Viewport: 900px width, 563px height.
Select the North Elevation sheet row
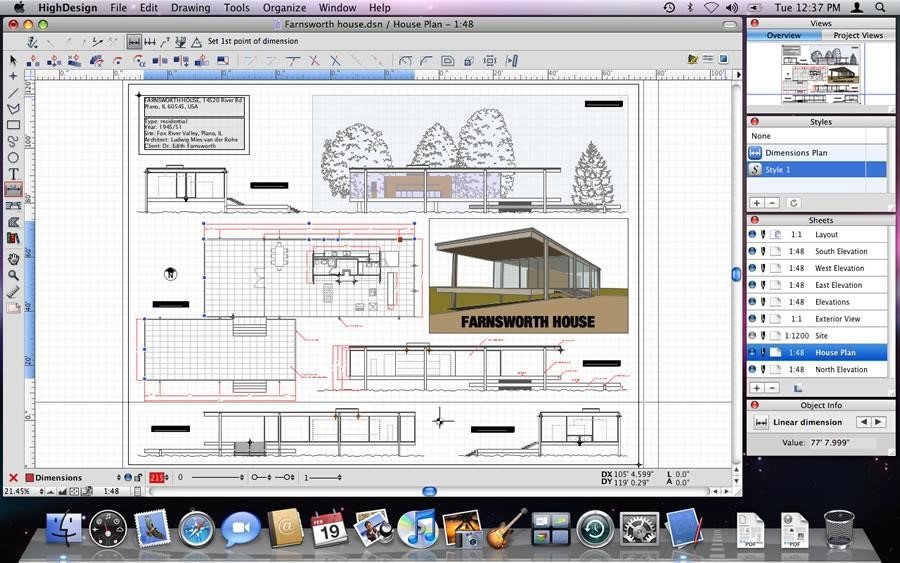[817, 370]
